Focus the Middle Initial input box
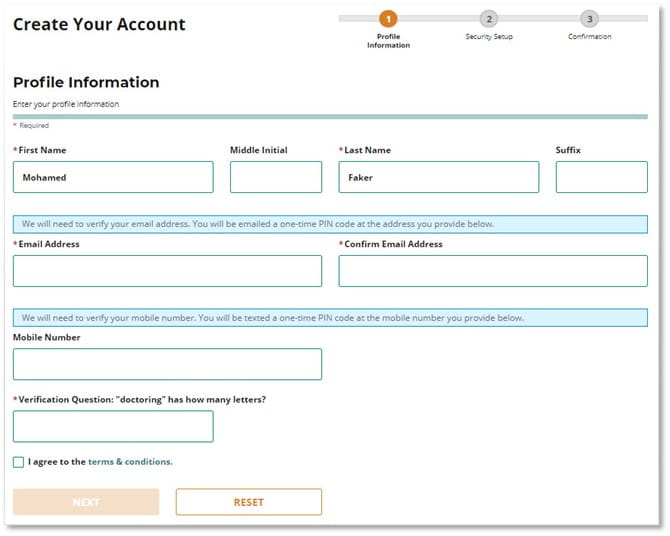 tap(276, 177)
